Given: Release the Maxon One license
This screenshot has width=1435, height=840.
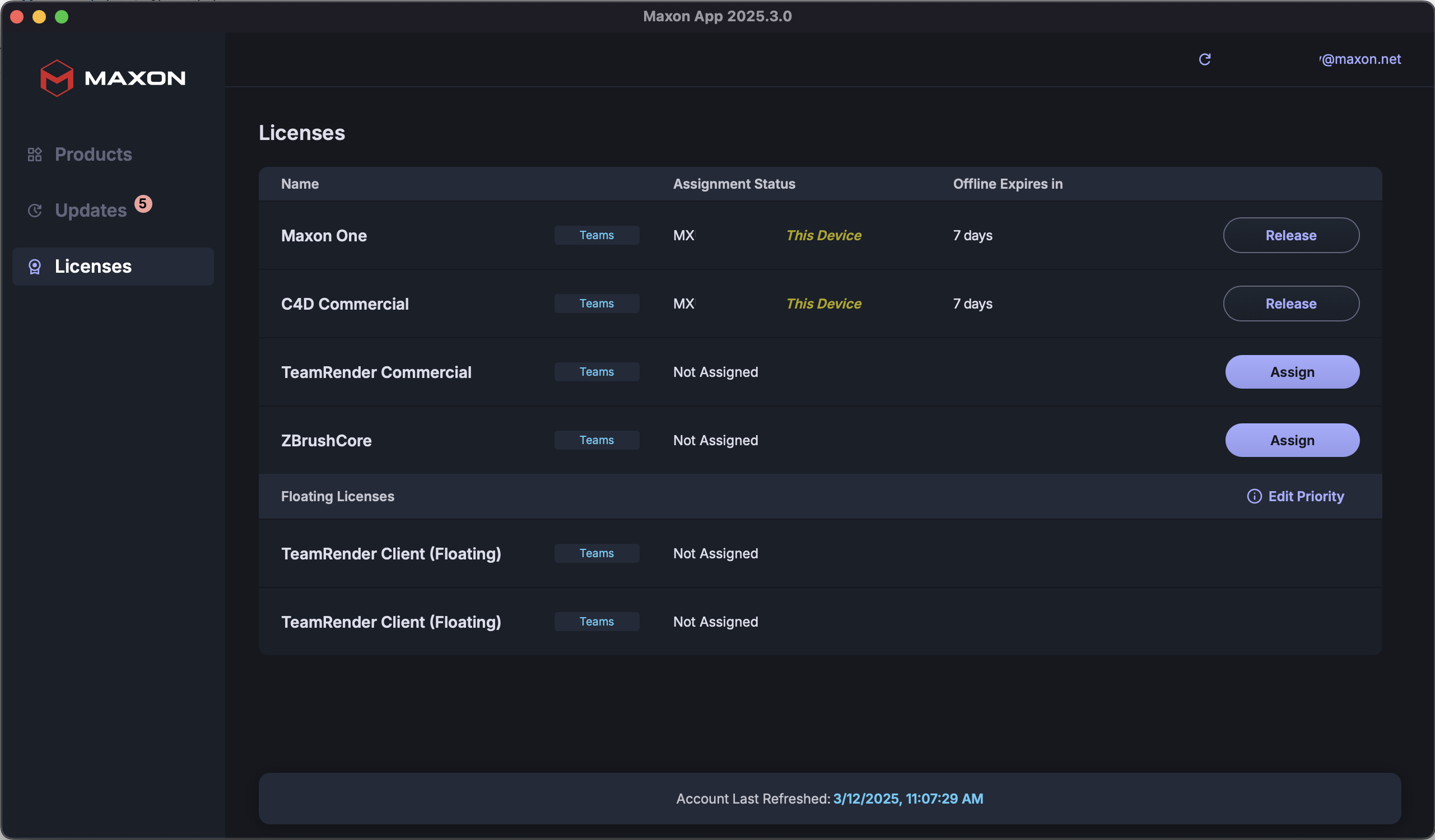Looking at the screenshot, I should tap(1291, 235).
